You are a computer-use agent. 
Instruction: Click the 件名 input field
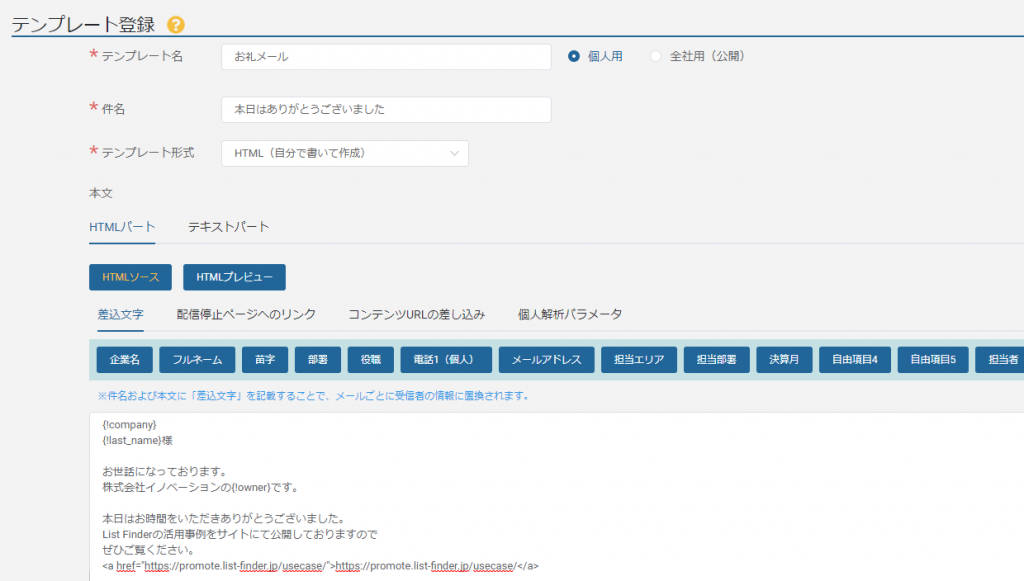pyautogui.click(x=386, y=109)
